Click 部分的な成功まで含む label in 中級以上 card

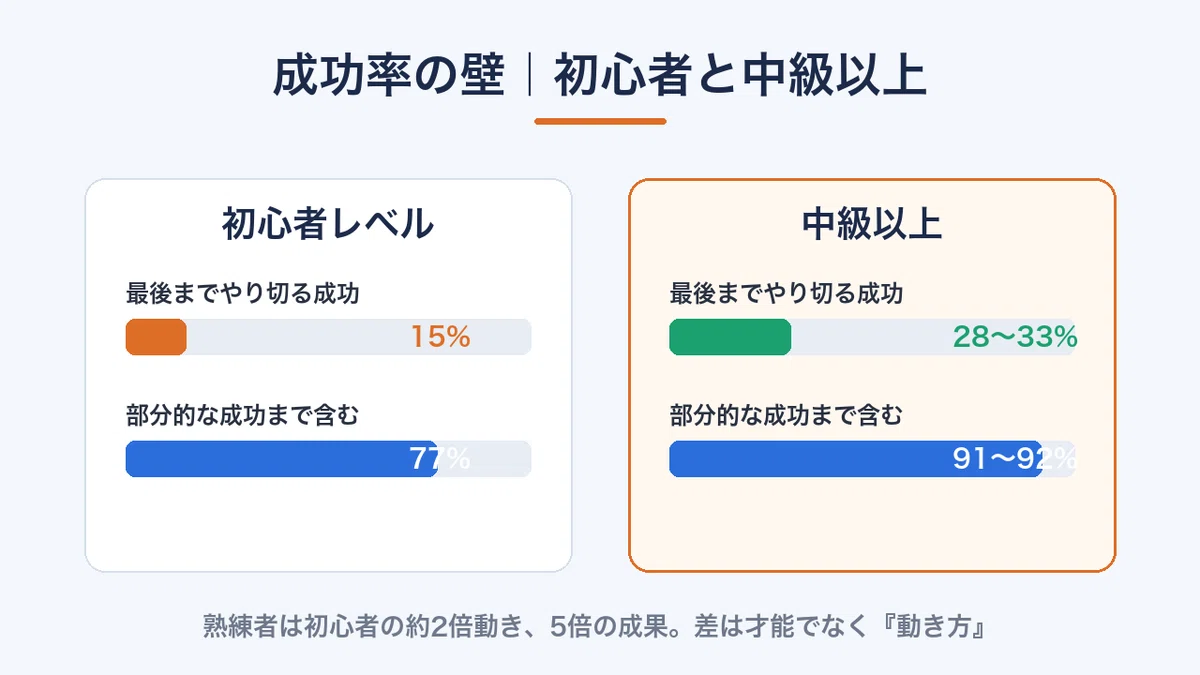point(786,415)
